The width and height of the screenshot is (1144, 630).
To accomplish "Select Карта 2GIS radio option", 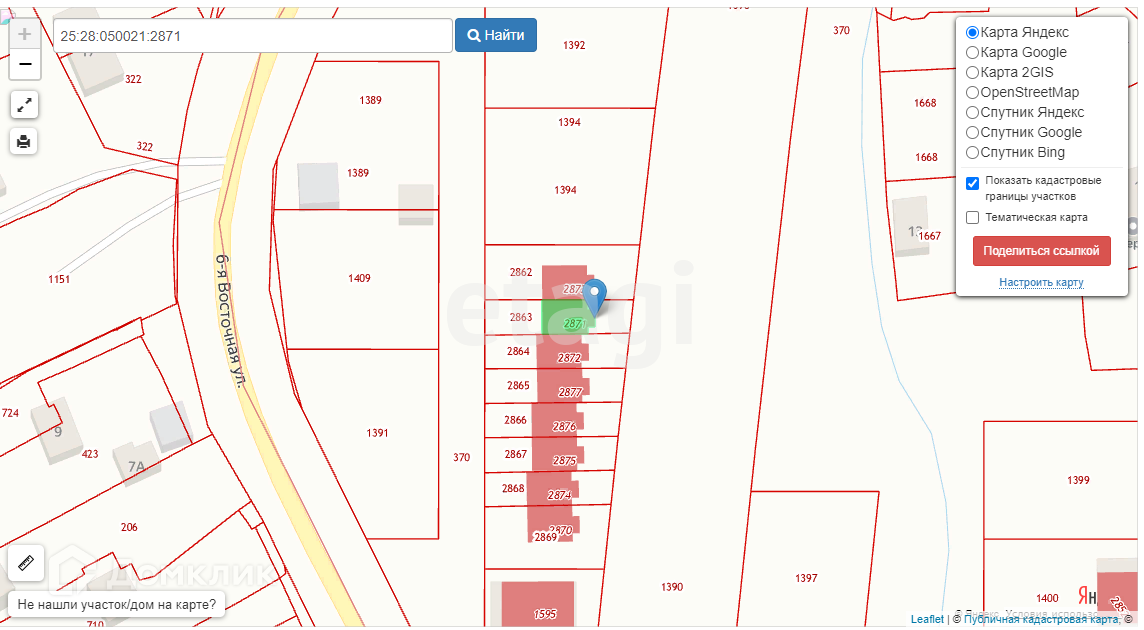I will tap(972, 72).
